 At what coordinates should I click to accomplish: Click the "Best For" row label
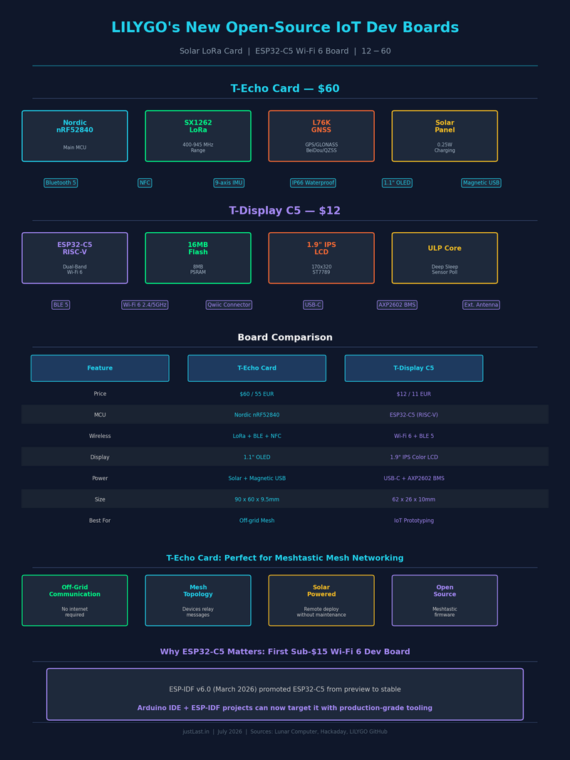click(x=100, y=521)
